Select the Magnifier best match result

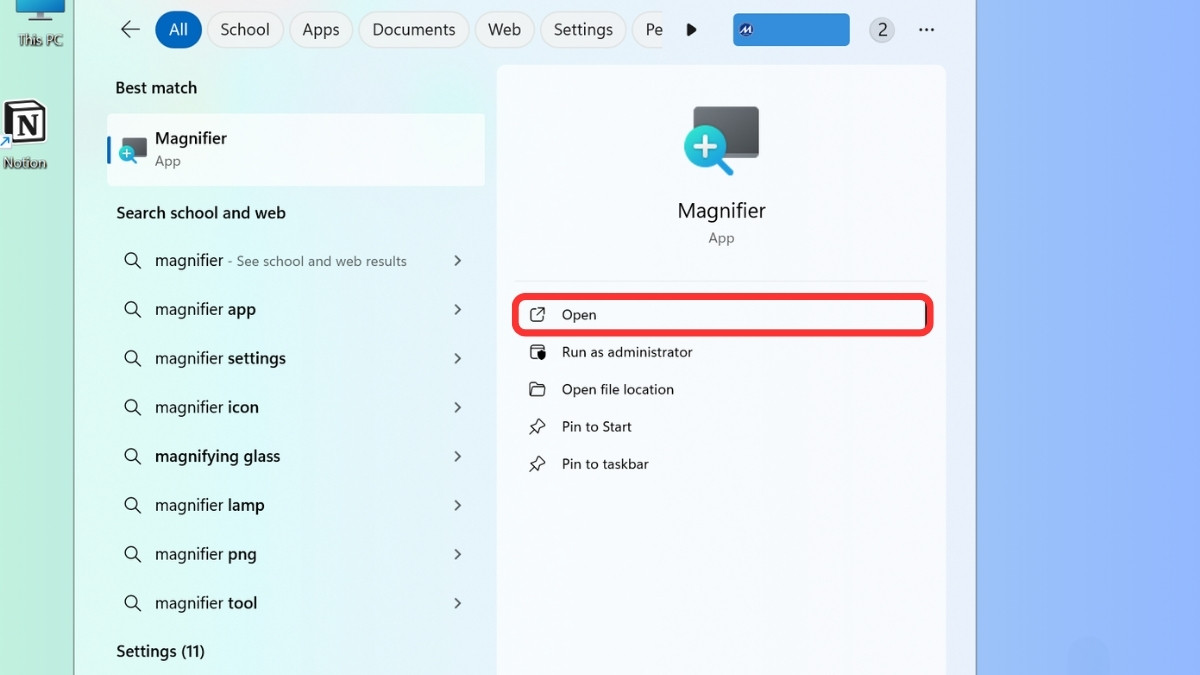point(295,149)
